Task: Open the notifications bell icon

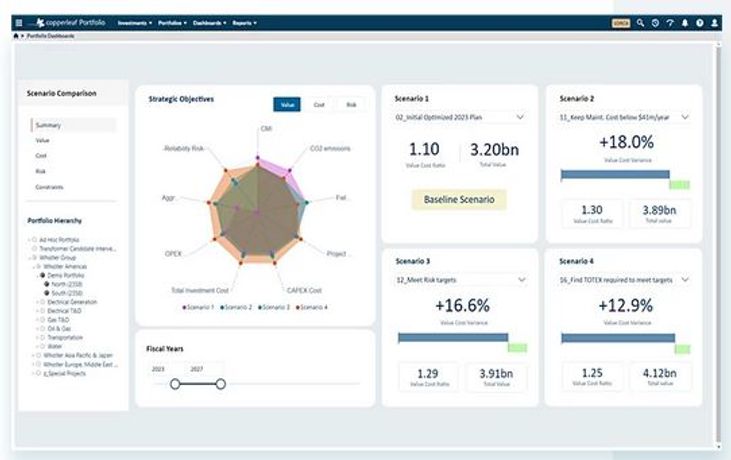Action: pos(685,23)
